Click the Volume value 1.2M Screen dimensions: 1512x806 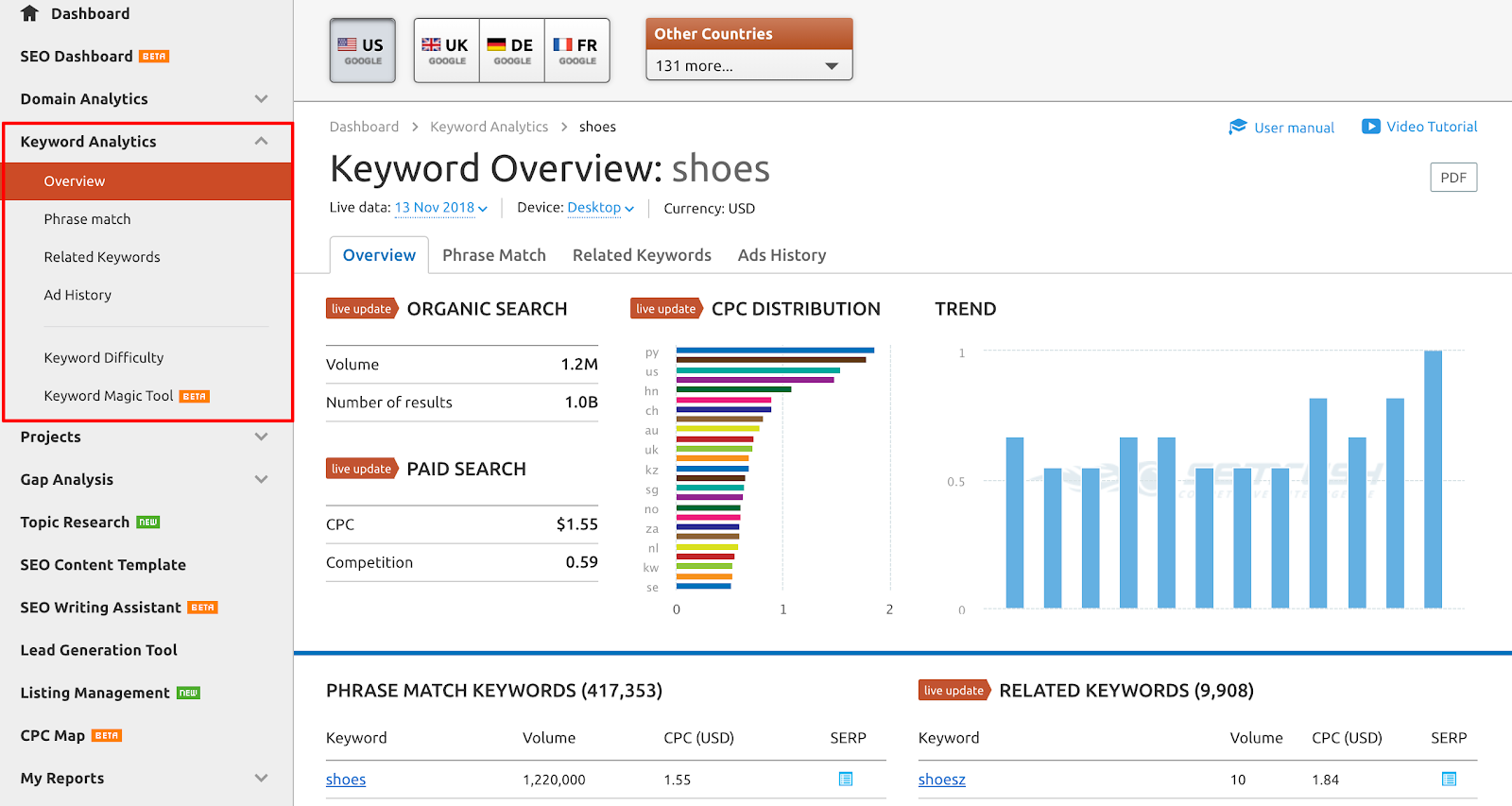coord(579,365)
